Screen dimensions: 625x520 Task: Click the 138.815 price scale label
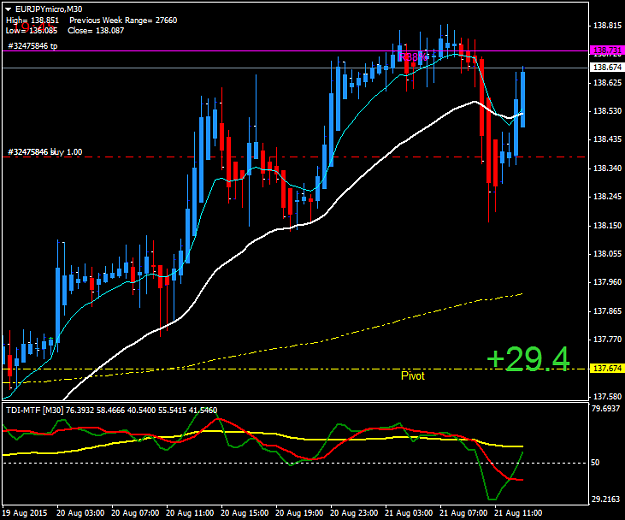[x=607, y=26]
